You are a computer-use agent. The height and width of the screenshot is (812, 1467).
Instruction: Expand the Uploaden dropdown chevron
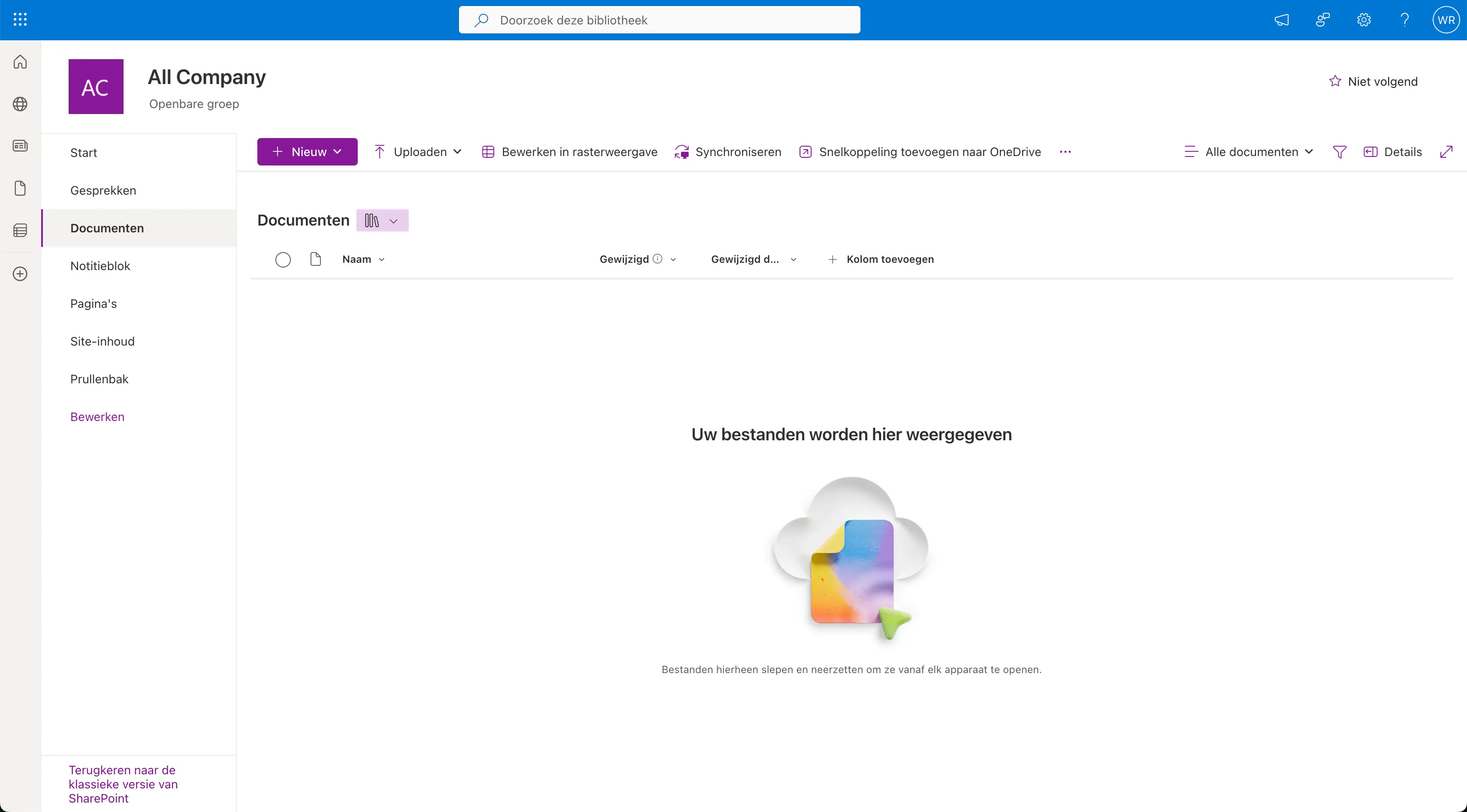(459, 151)
